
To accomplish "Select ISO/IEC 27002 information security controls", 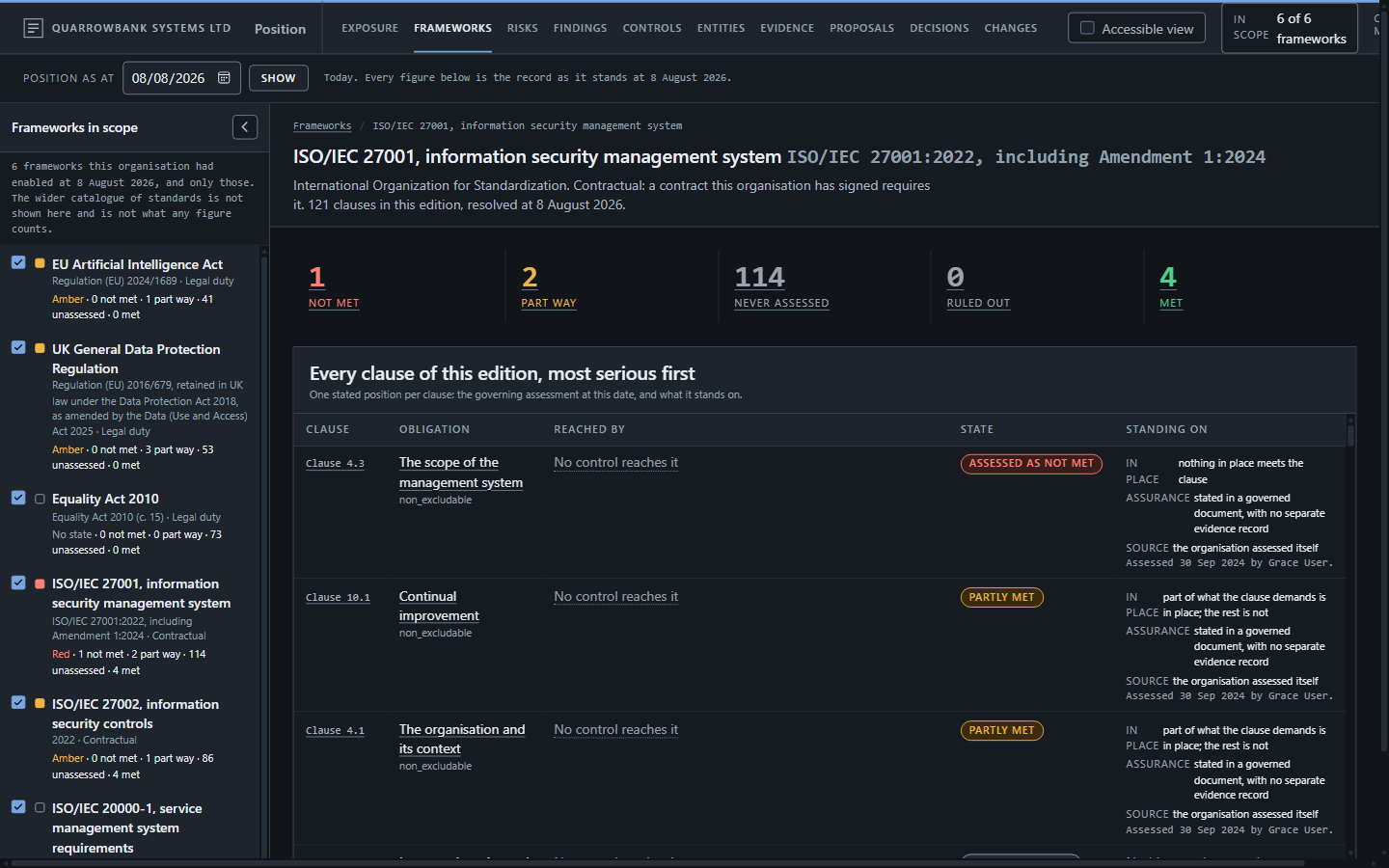I will [x=135, y=714].
